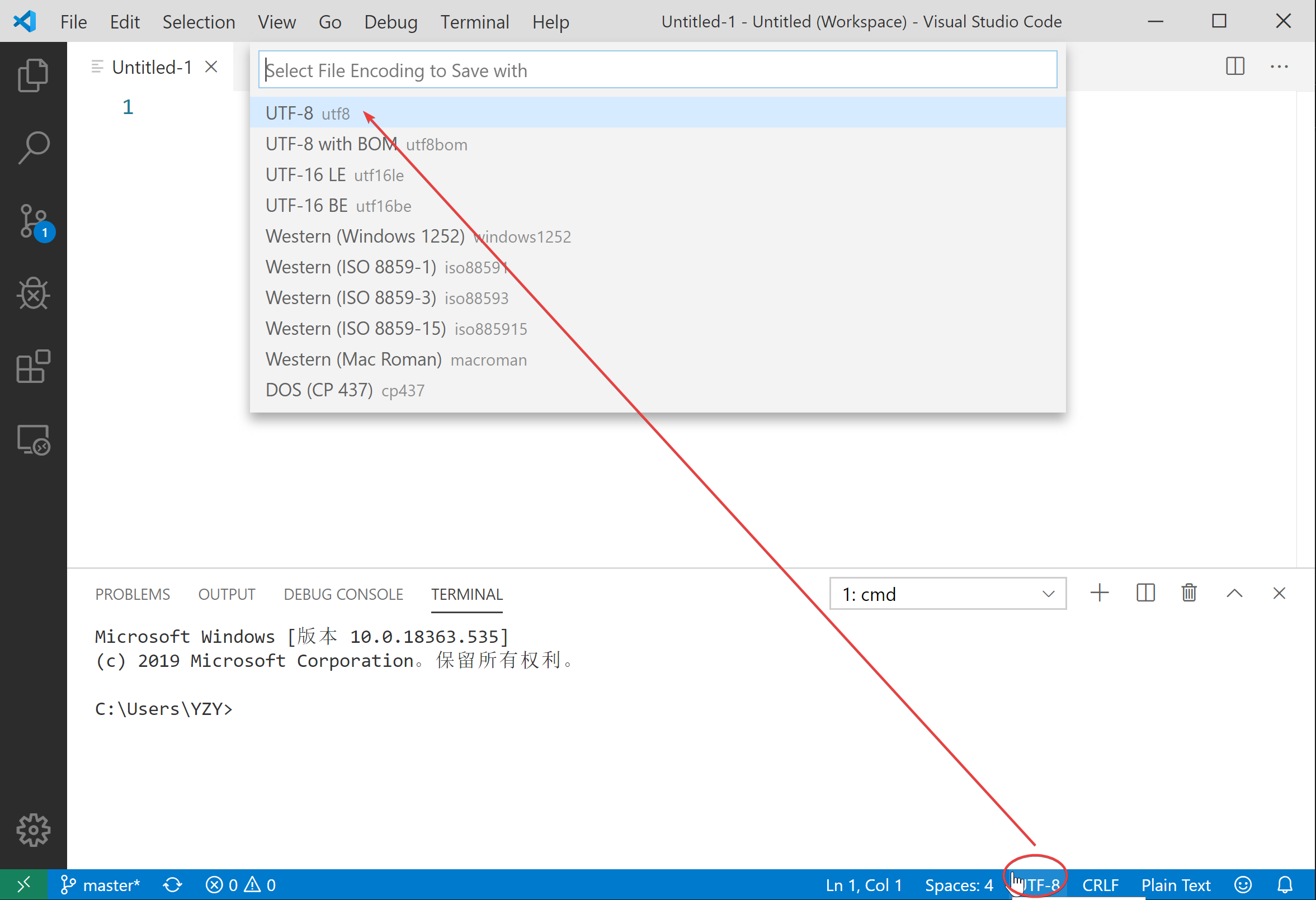Open the File menu

[x=74, y=21]
